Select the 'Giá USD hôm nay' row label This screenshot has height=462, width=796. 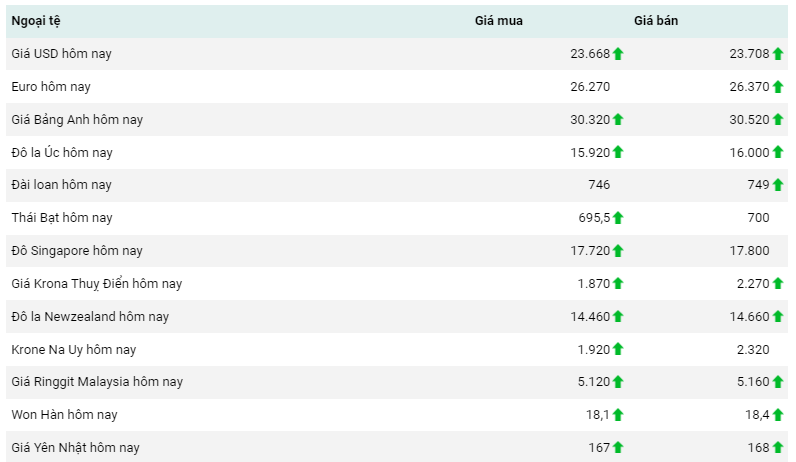[61, 54]
